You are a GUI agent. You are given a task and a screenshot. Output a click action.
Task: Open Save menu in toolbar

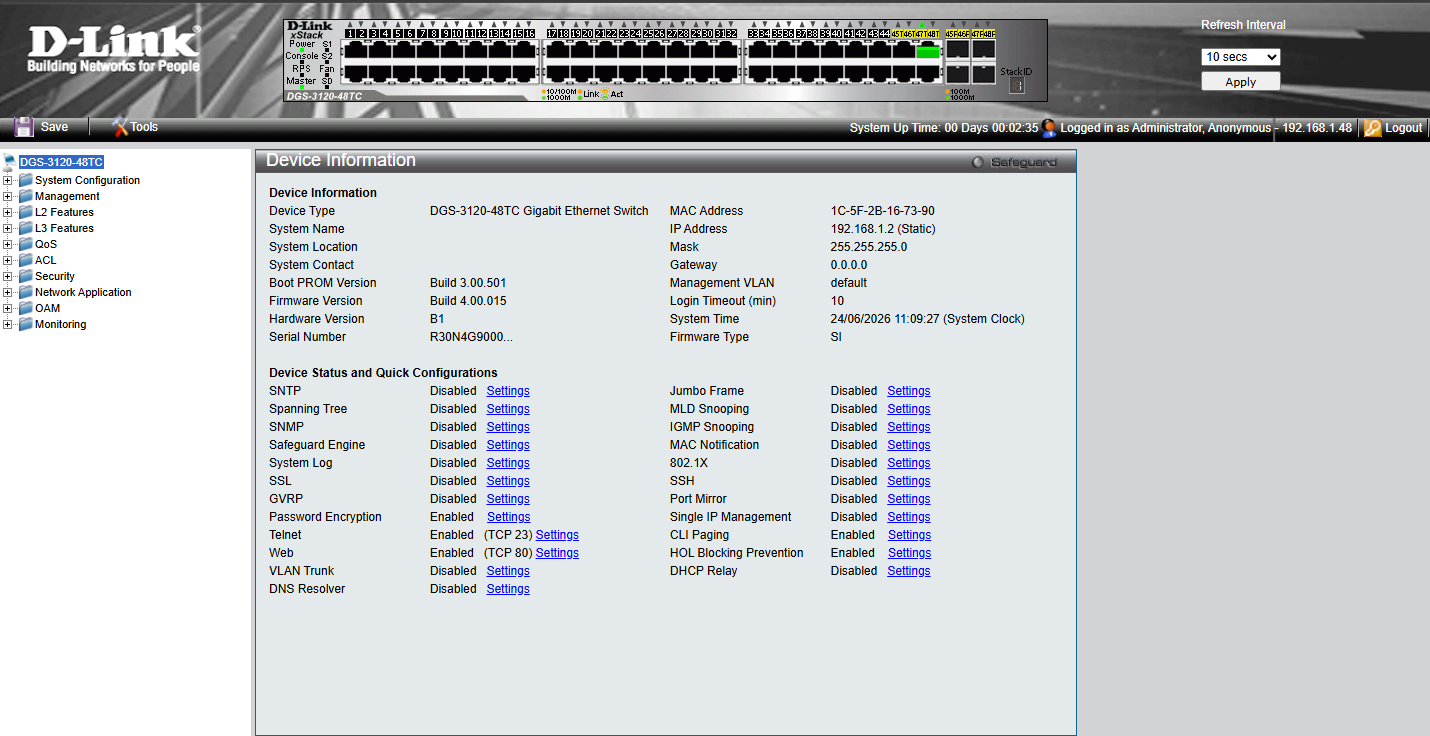[x=54, y=127]
